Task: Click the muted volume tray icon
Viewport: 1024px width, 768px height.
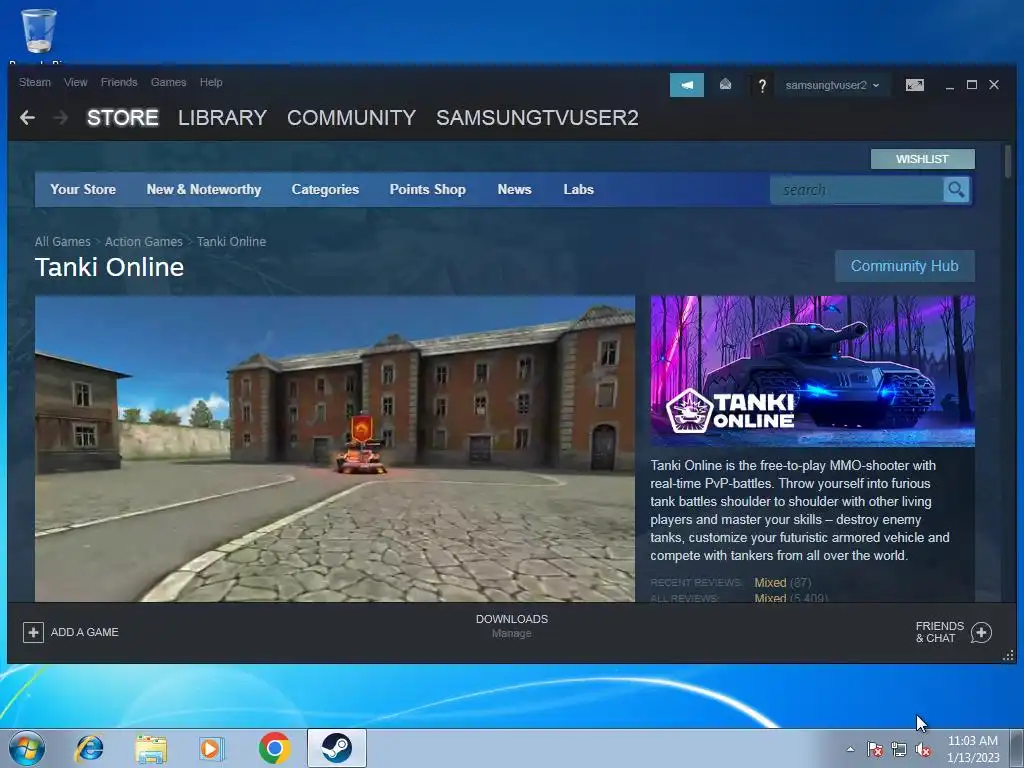Action: click(x=923, y=749)
